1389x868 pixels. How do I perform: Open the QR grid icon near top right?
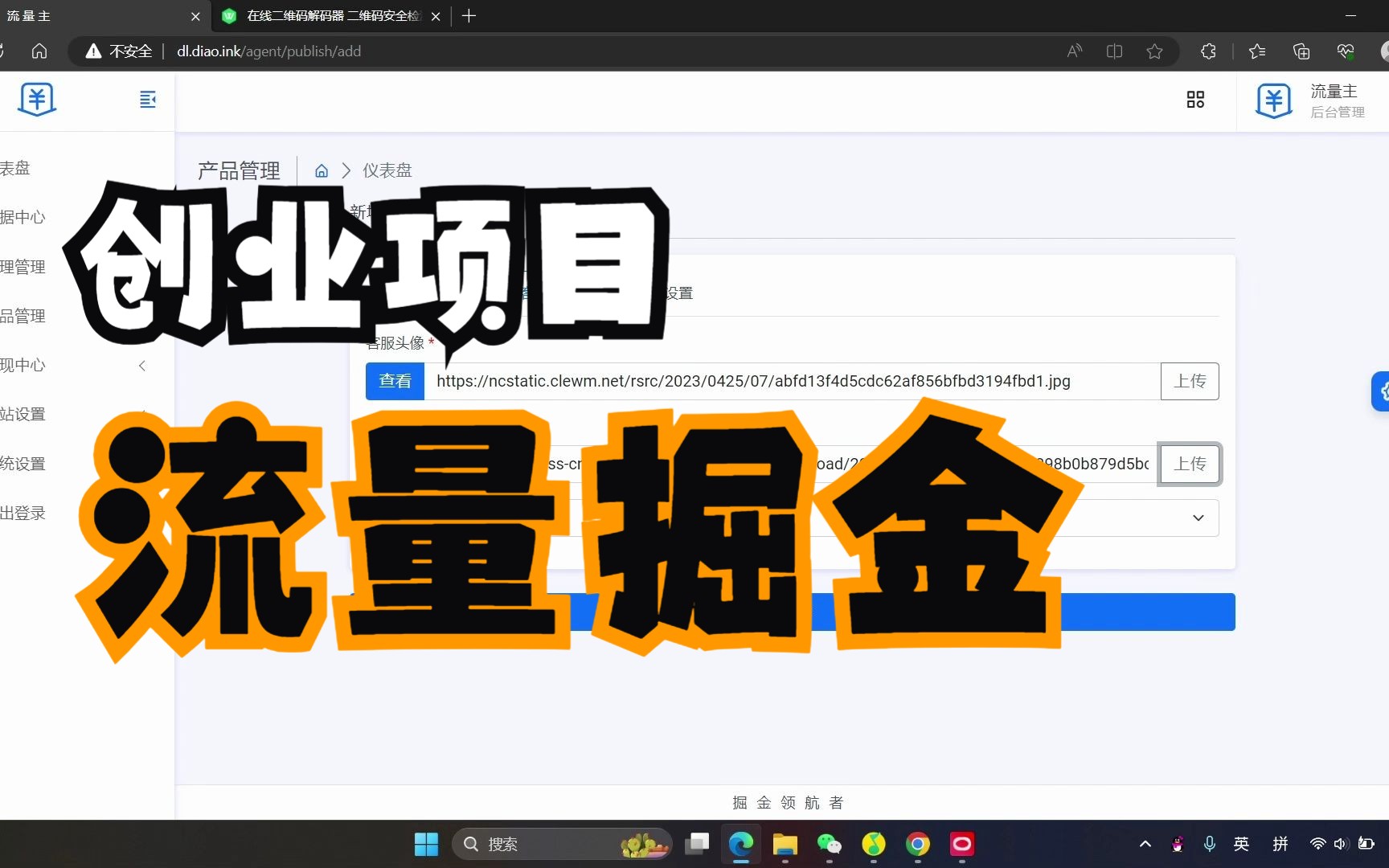(1195, 99)
